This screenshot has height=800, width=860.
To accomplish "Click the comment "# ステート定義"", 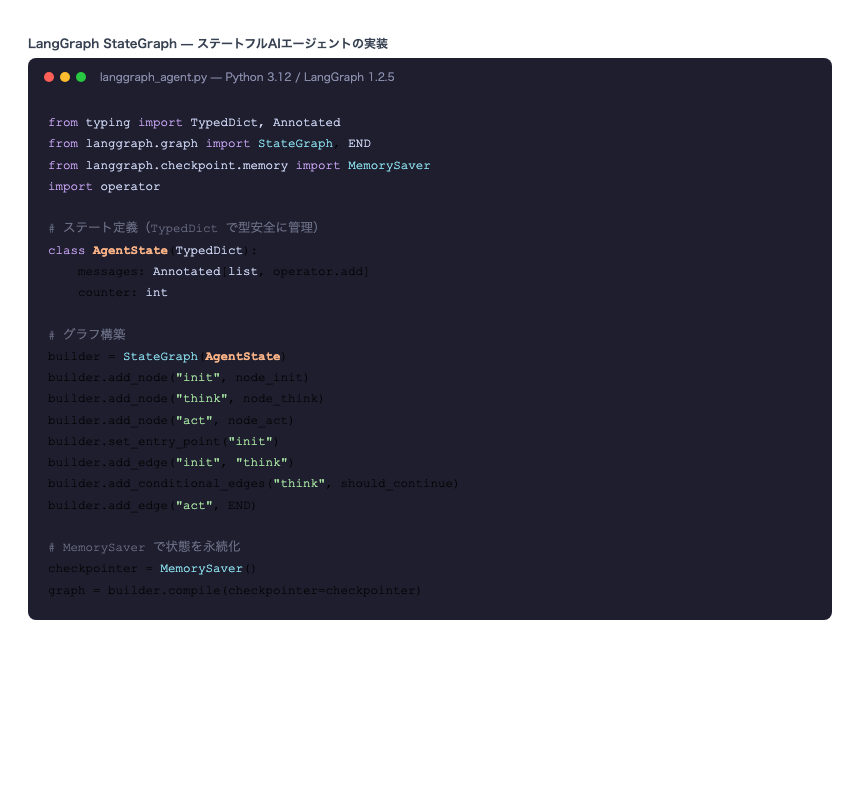I will click(x=183, y=228).
